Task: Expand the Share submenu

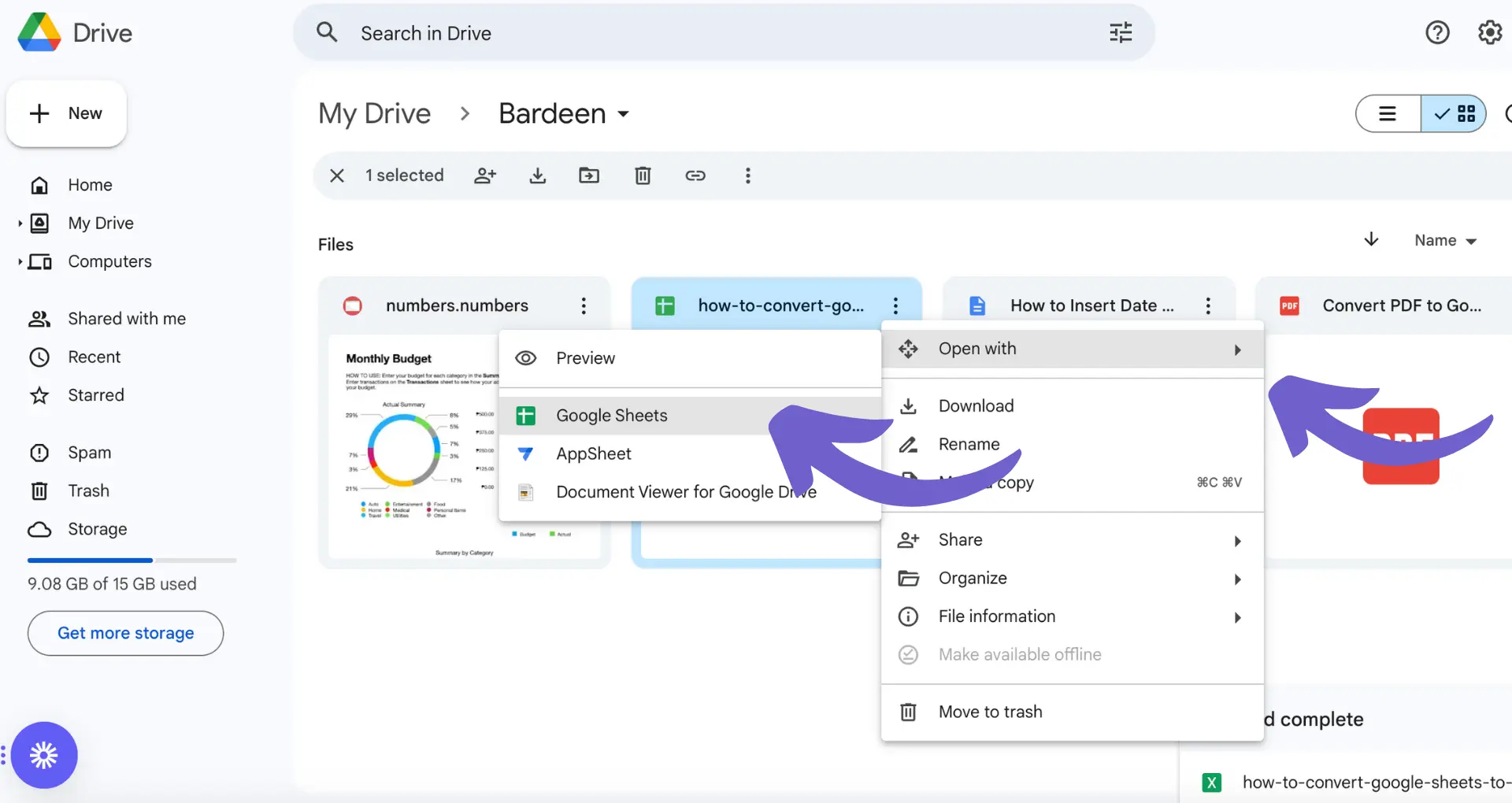Action: pyautogui.click(x=1073, y=540)
